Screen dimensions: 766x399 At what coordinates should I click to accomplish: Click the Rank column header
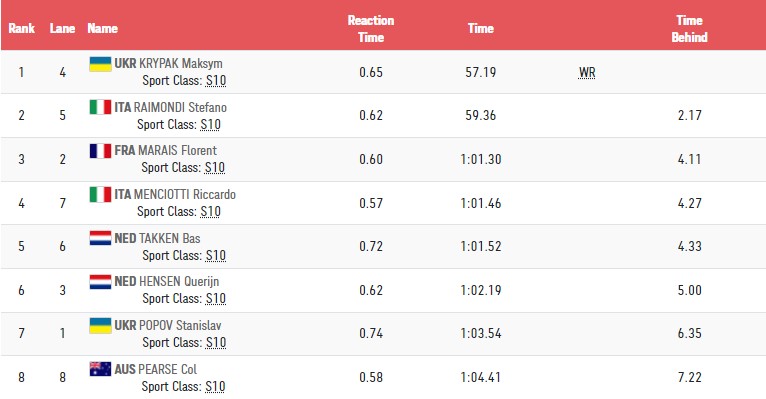pyautogui.click(x=21, y=28)
